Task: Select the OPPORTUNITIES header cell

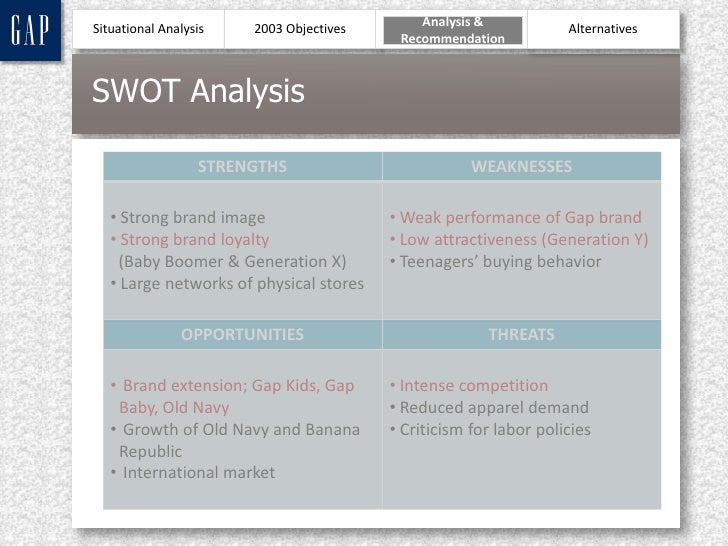Action: pos(242,334)
